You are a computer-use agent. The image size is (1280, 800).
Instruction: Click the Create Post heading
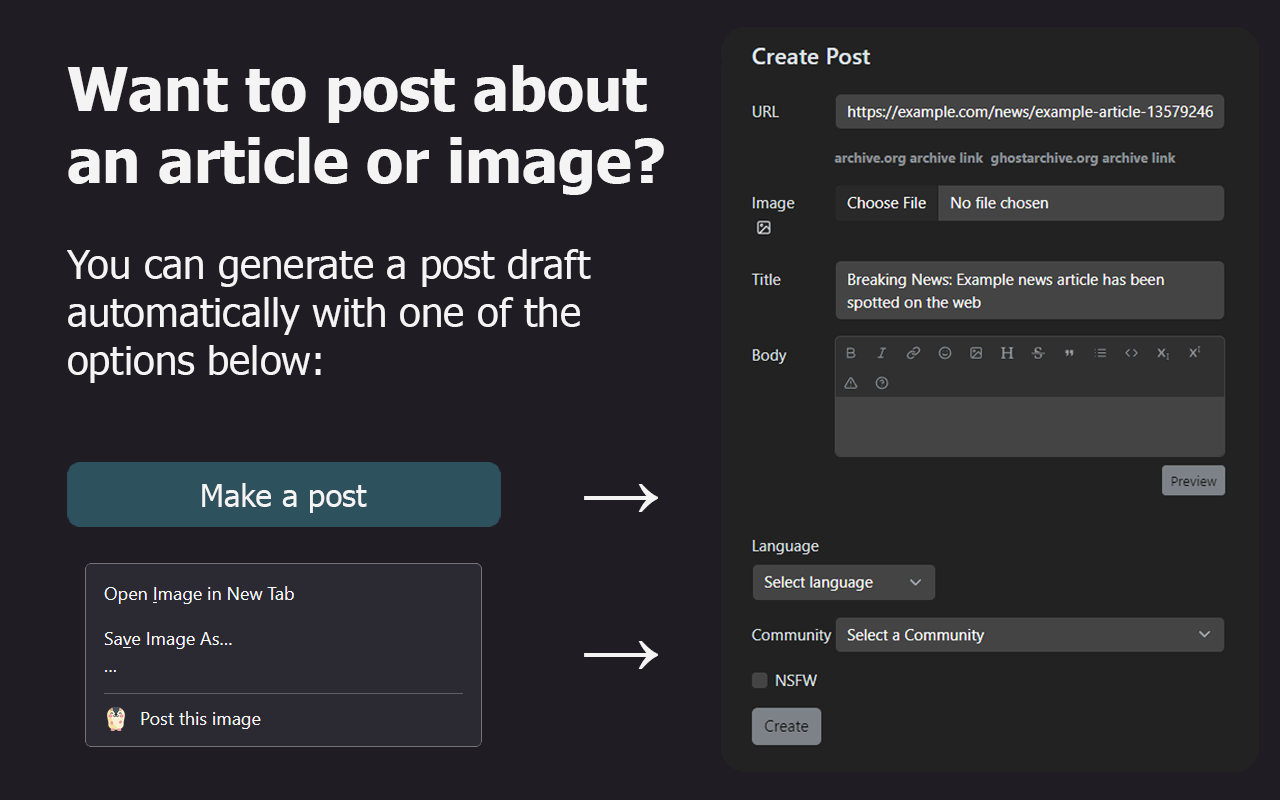pos(811,57)
